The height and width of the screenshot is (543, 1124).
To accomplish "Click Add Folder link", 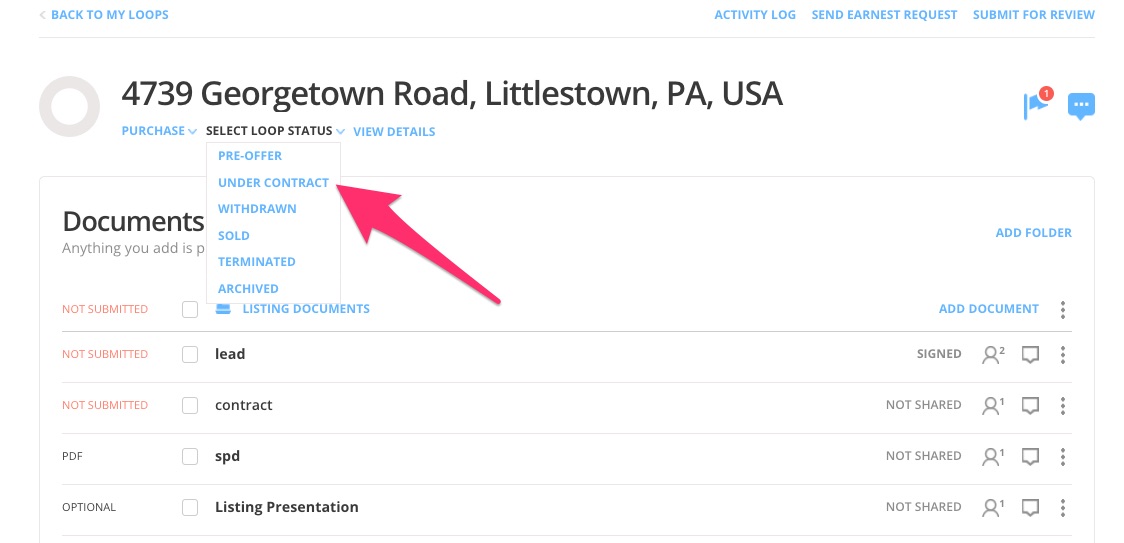I will [x=1033, y=233].
